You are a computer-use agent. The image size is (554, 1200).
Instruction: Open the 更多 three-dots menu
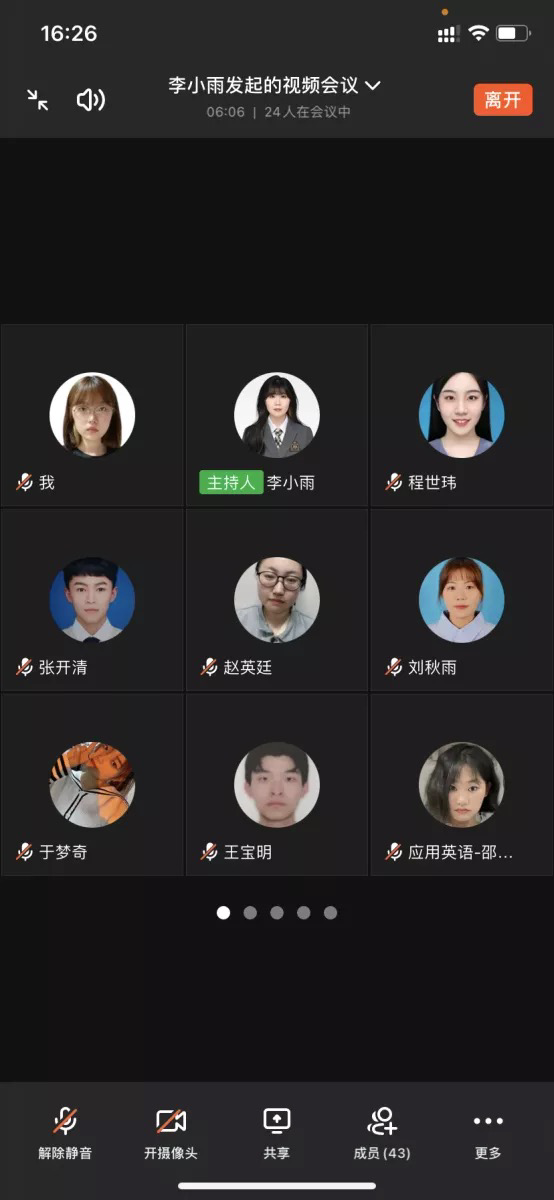coord(488,1133)
